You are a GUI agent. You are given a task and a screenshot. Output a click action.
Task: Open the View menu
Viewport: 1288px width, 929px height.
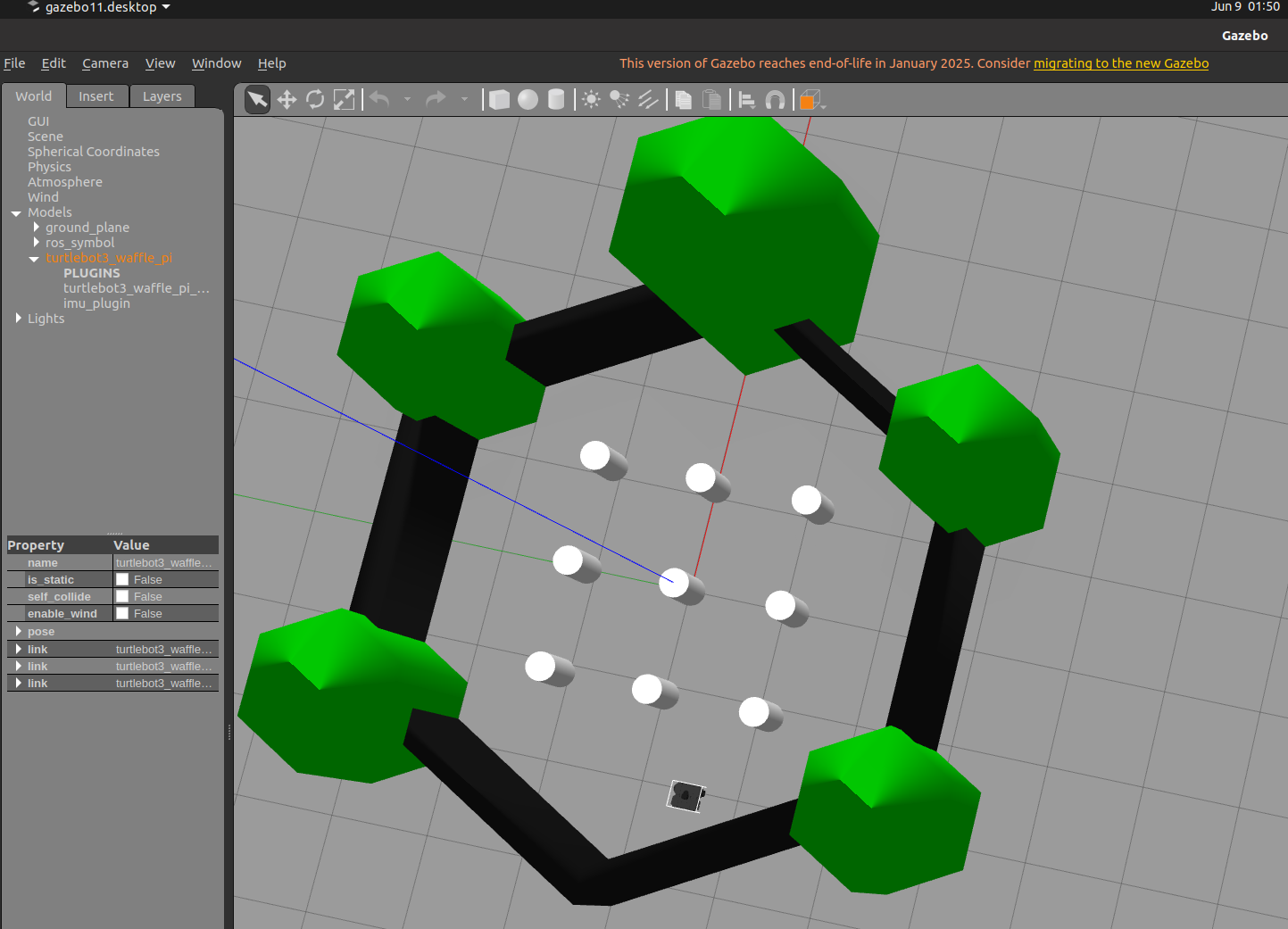(161, 63)
